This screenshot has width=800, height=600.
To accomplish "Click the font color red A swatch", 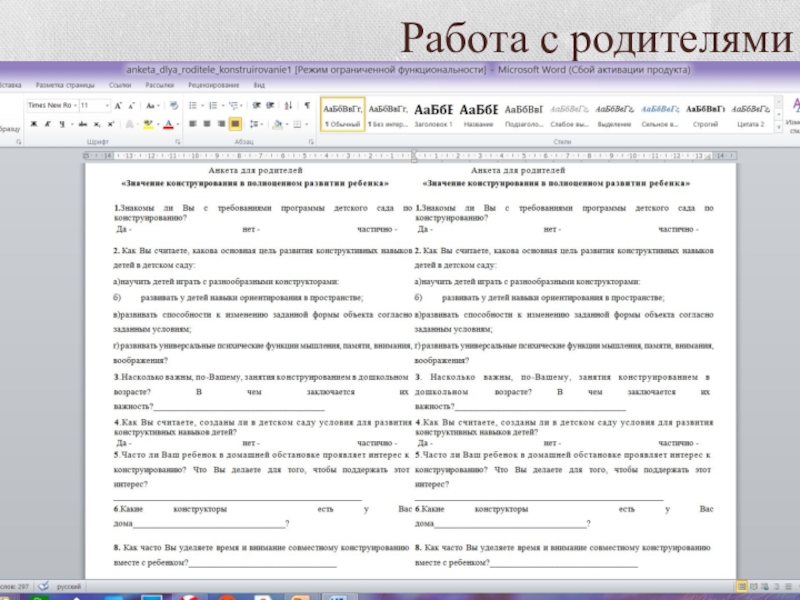I will (x=167, y=124).
